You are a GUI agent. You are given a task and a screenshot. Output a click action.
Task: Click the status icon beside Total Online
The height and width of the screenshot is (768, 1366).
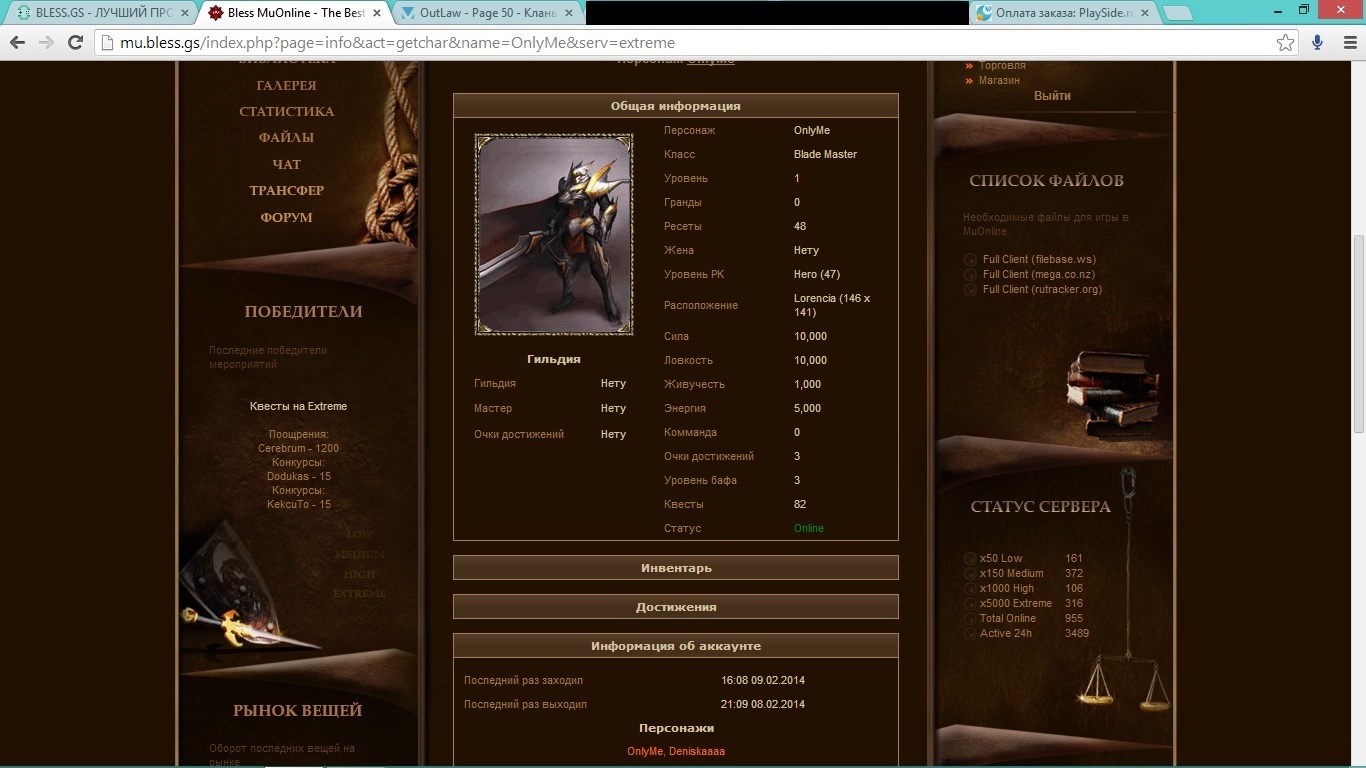coord(970,619)
